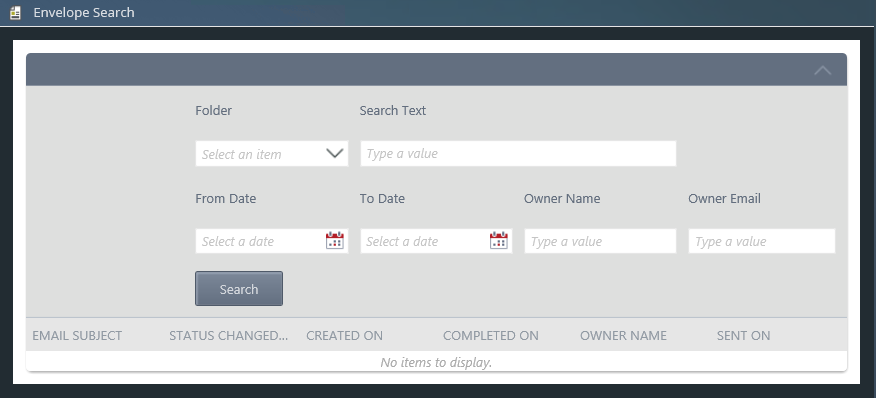
Task: Click the 'Select an item' Folder combo box
Action: pos(272,154)
